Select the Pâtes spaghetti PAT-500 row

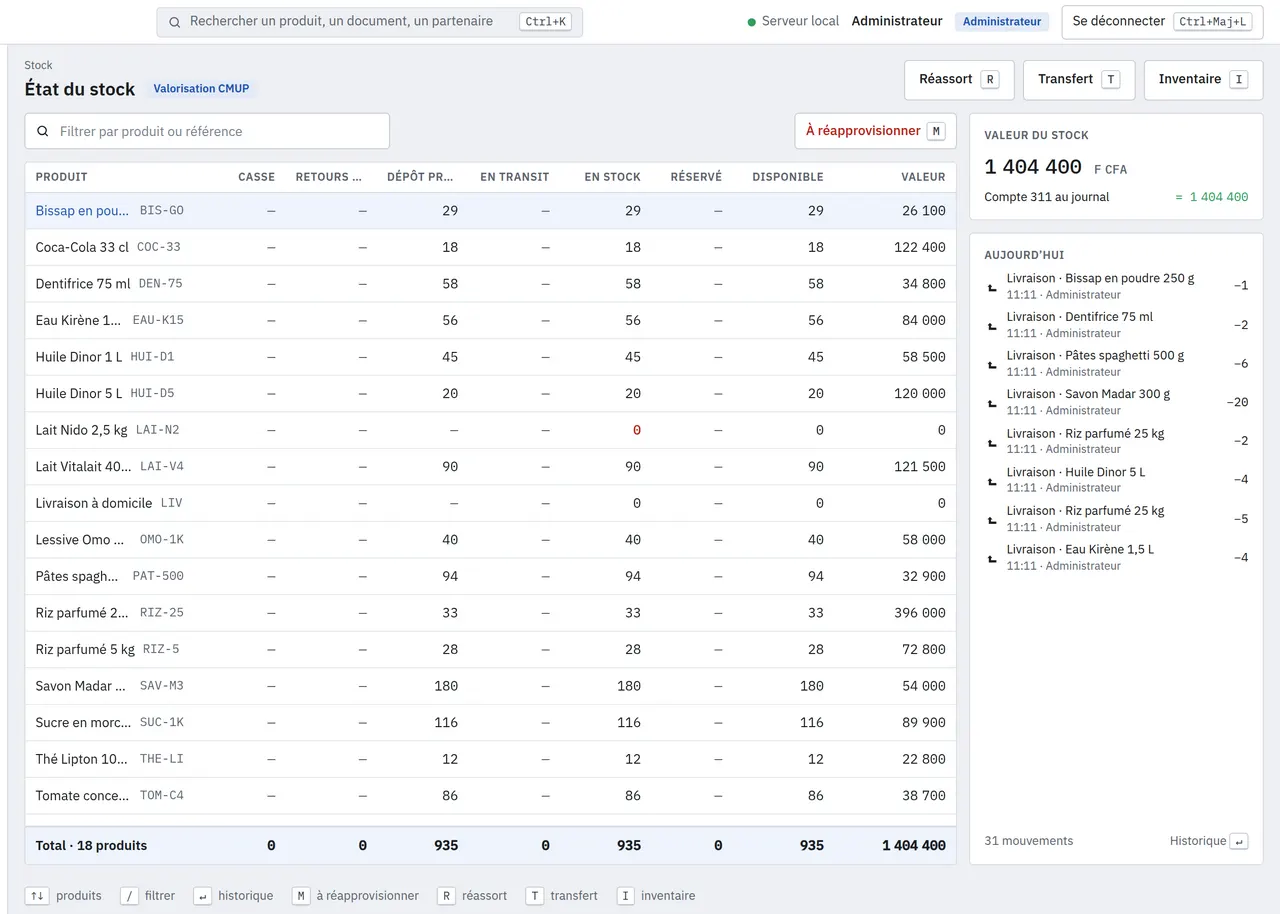click(490, 576)
